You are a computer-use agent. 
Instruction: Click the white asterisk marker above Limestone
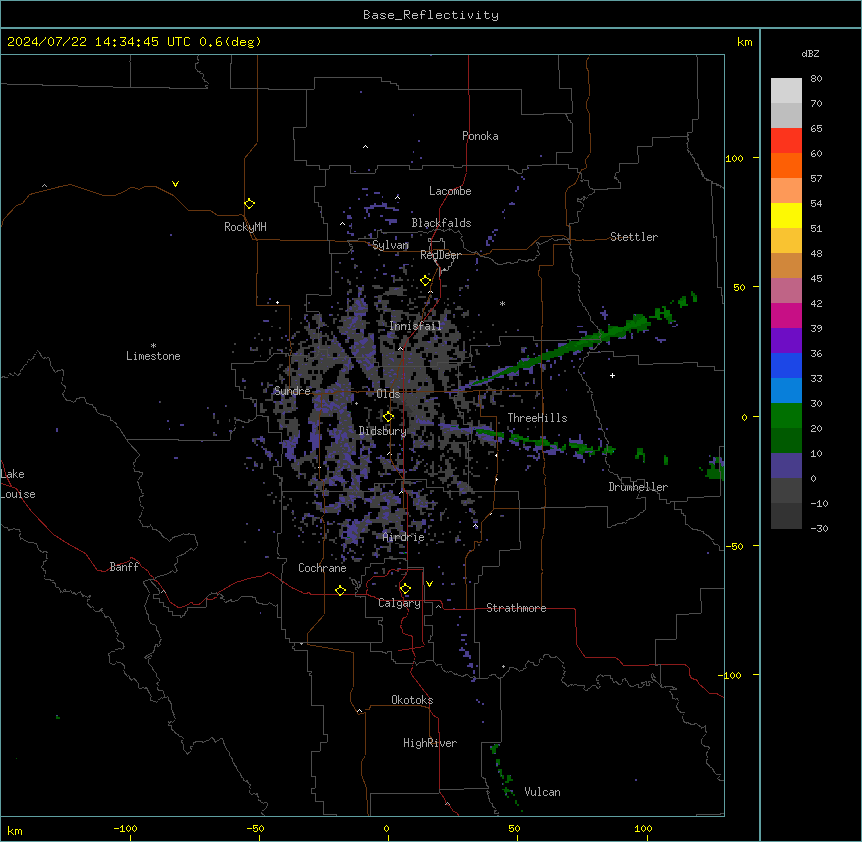coord(153,346)
